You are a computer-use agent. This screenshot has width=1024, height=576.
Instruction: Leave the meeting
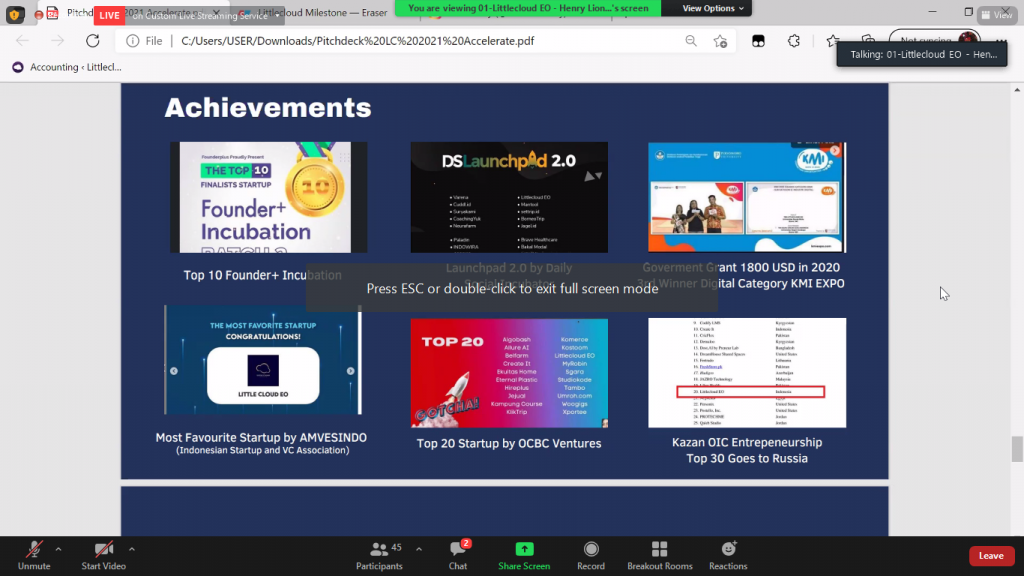point(991,556)
